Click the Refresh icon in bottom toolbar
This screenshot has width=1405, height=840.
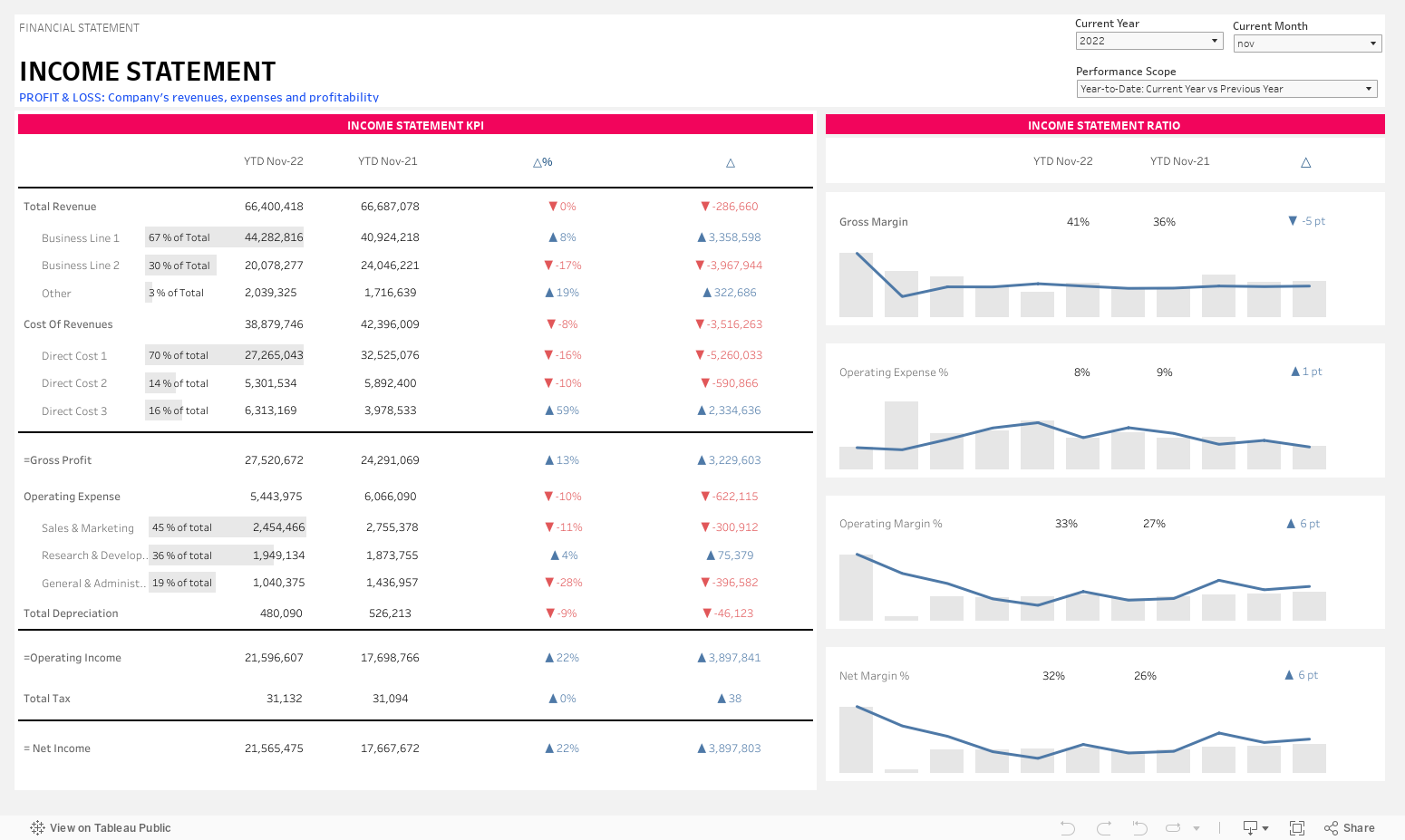(x=1173, y=827)
